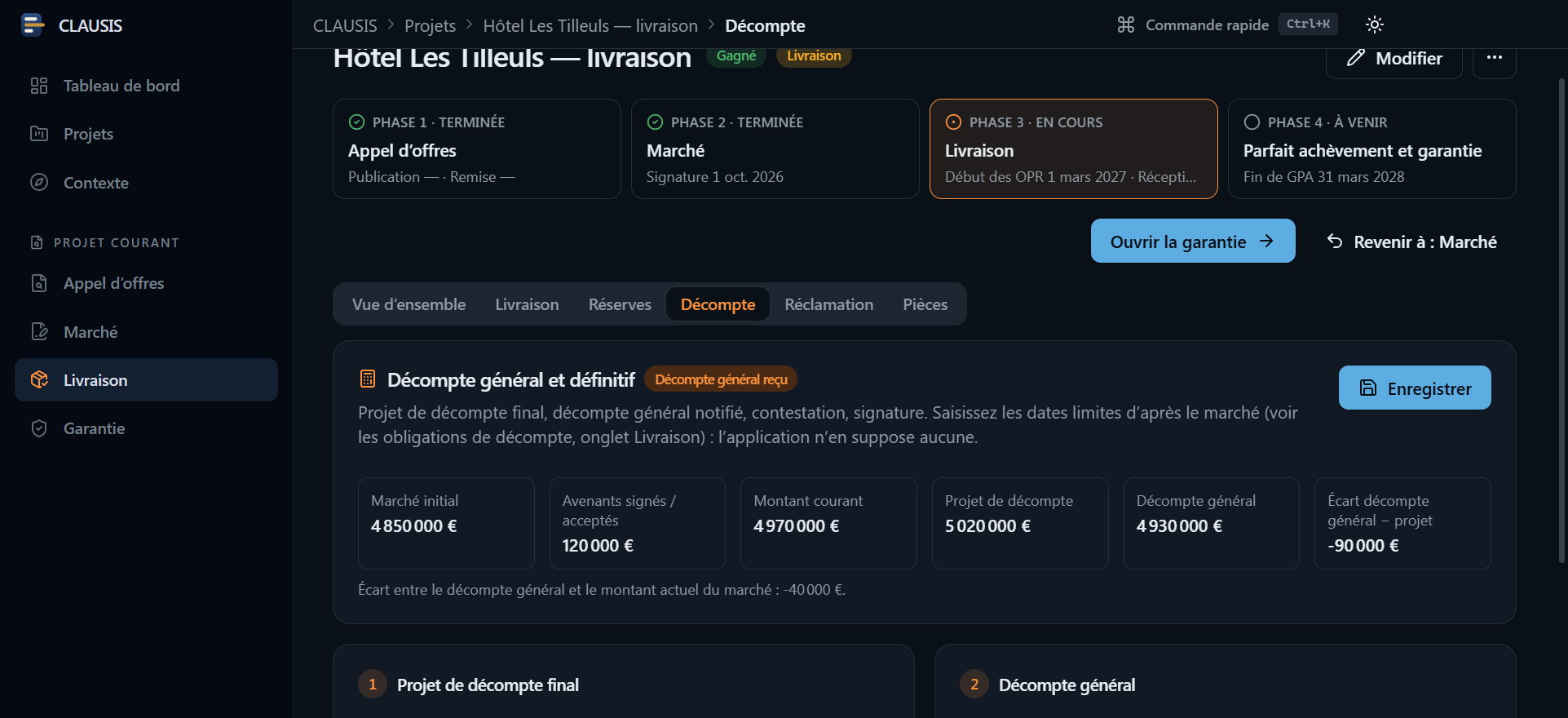
Task: Open Projets in the sidebar
Action: coord(146,134)
